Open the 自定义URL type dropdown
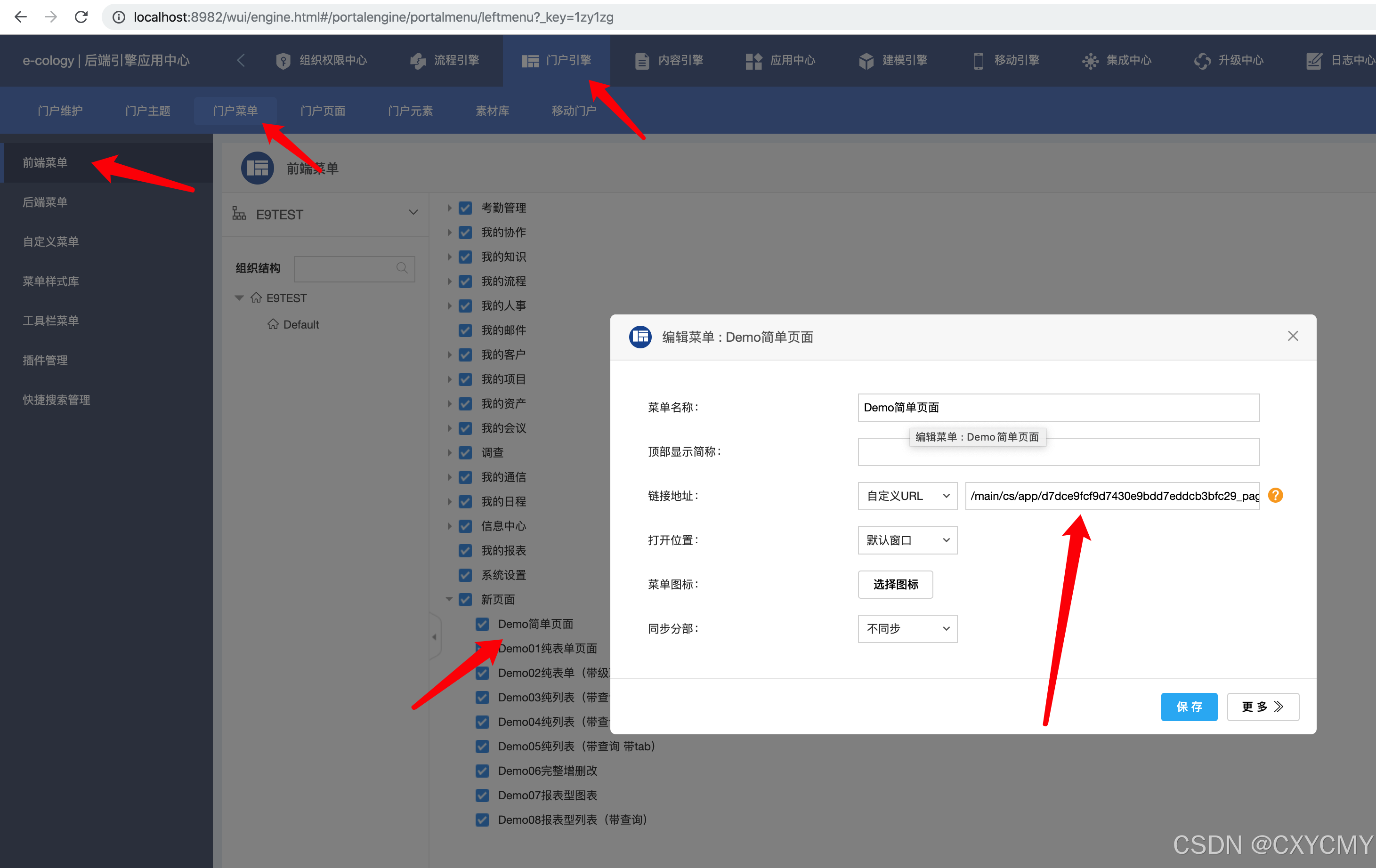This screenshot has width=1376, height=868. click(907, 496)
